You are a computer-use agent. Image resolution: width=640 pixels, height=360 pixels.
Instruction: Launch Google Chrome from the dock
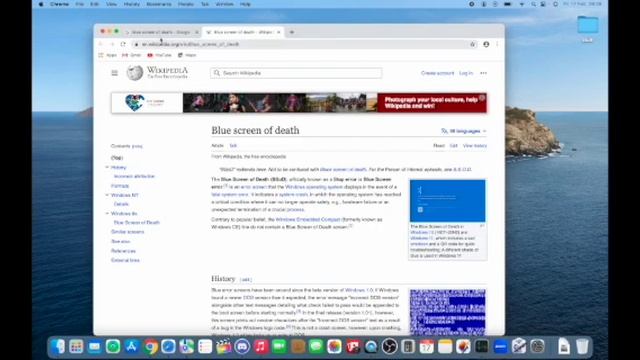150,347
